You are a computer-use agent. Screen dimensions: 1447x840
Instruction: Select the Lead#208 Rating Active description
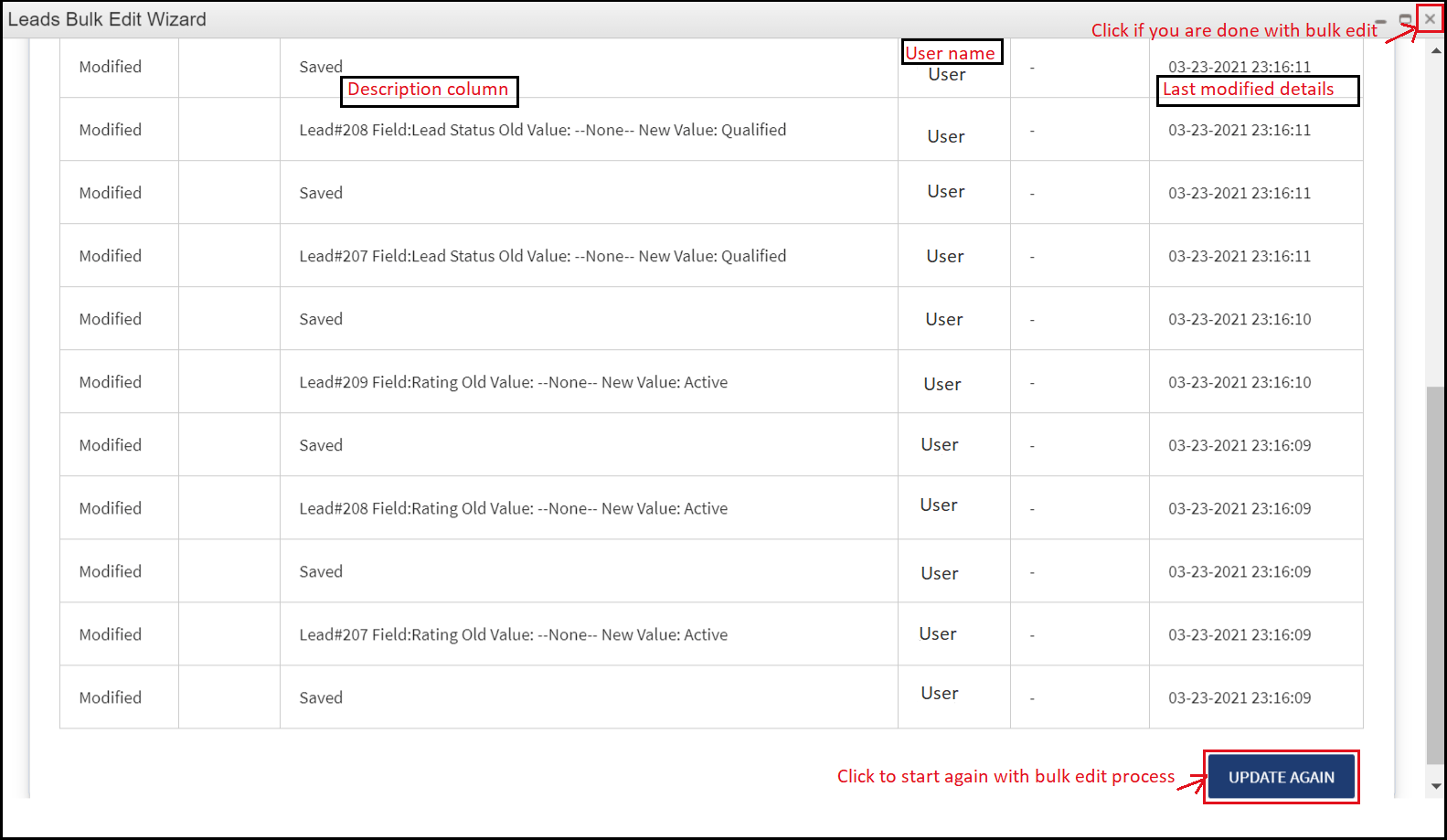point(514,508)
